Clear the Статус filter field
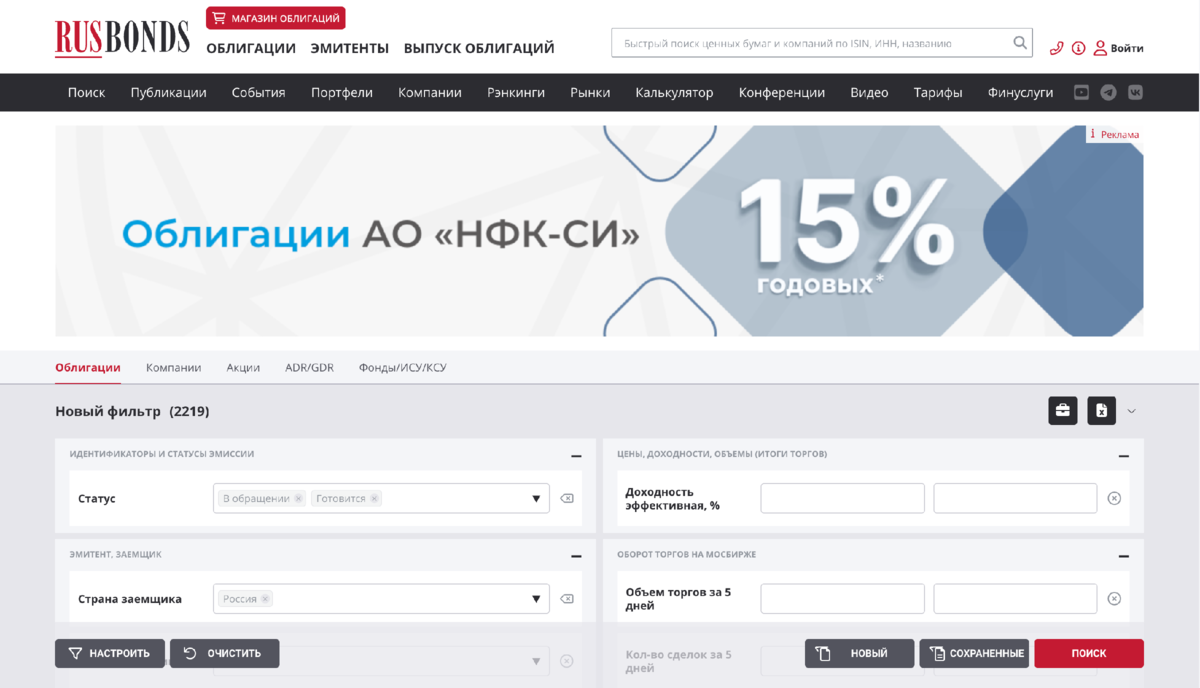Viewport: 1200px width, 688px height. click(x=567, y=498)
